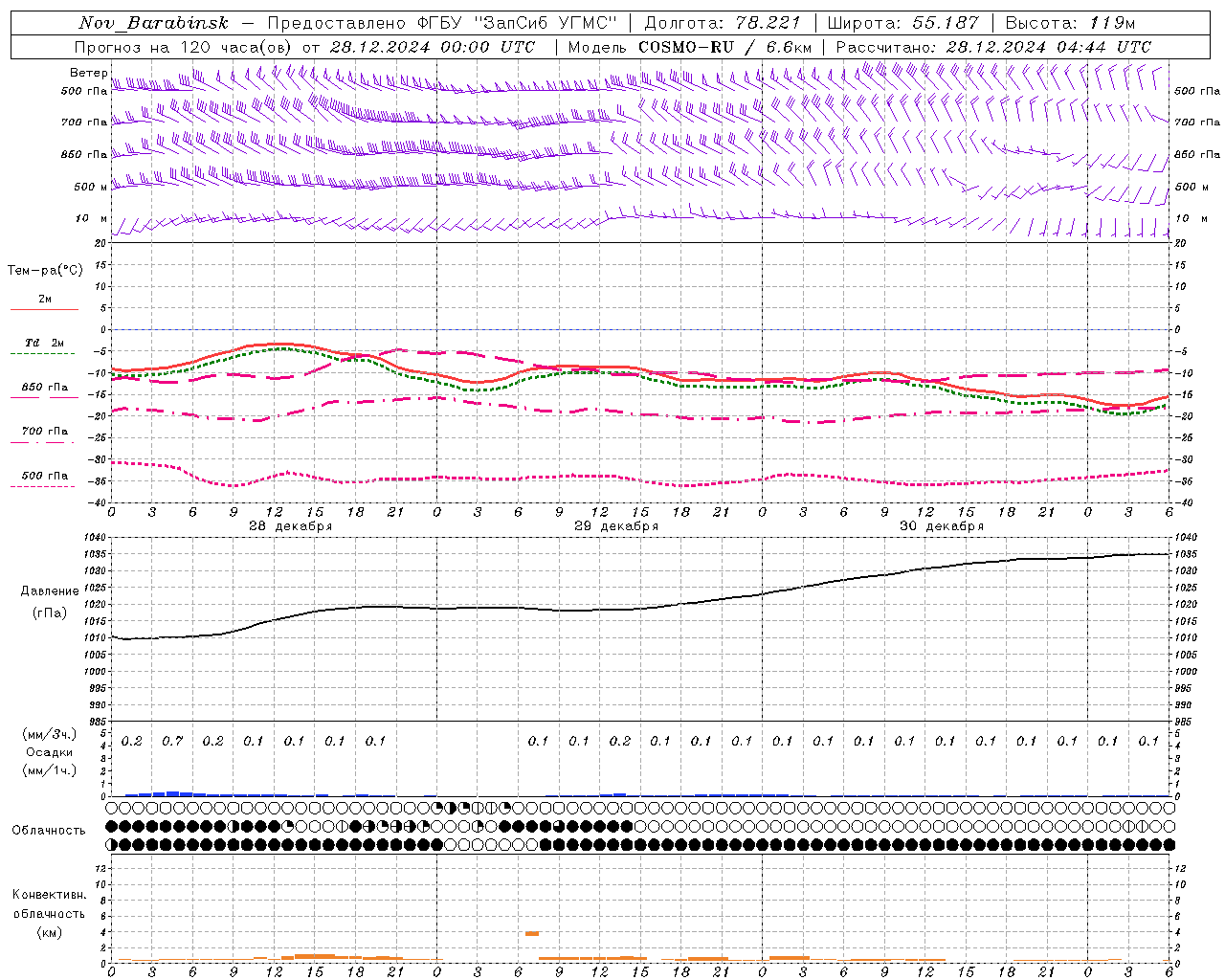
Task: Click the 1040 value on left pressure axis
Action: (x=96, y=538)
